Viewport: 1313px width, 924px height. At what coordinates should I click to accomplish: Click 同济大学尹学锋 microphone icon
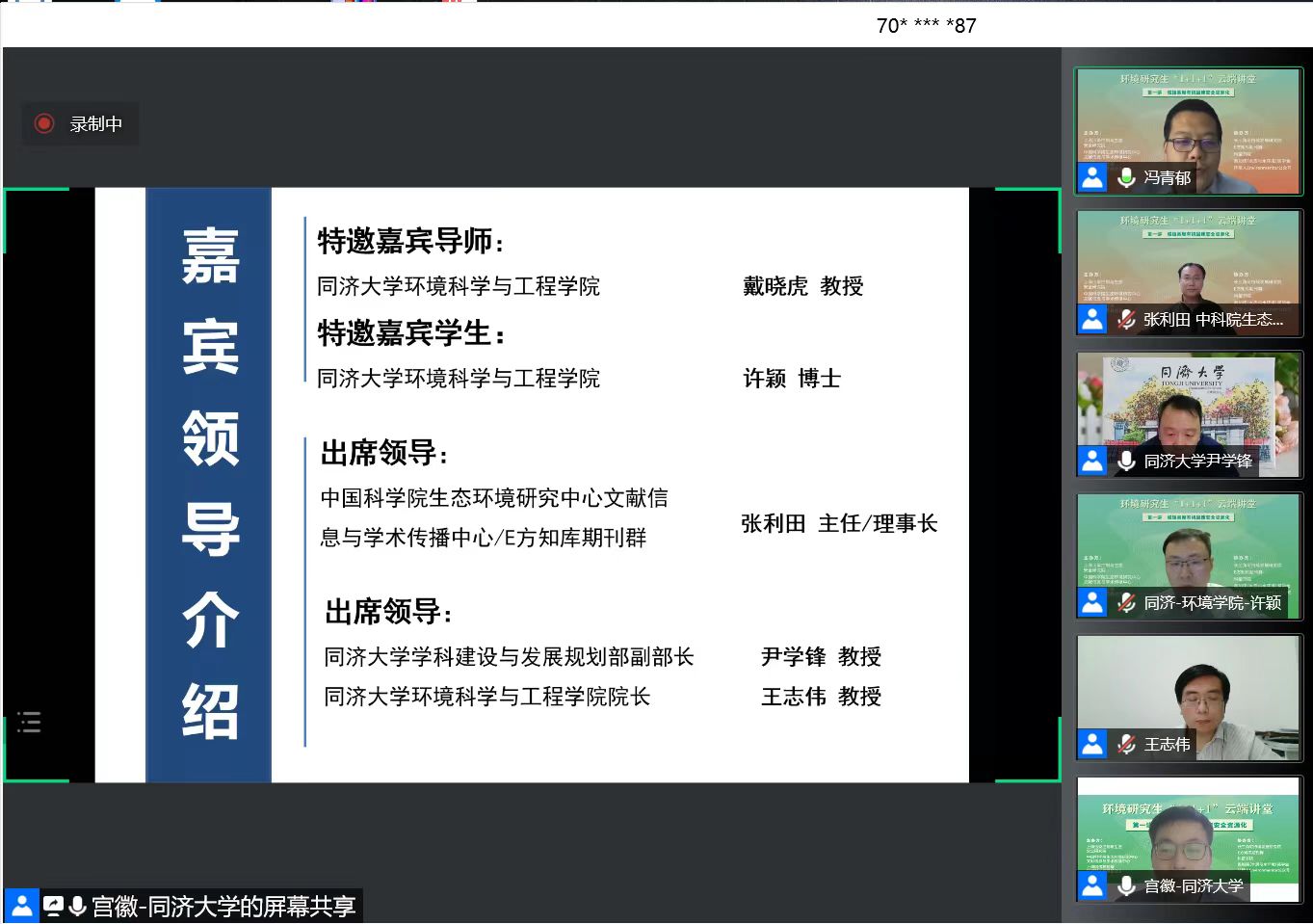click(1126, 462)
